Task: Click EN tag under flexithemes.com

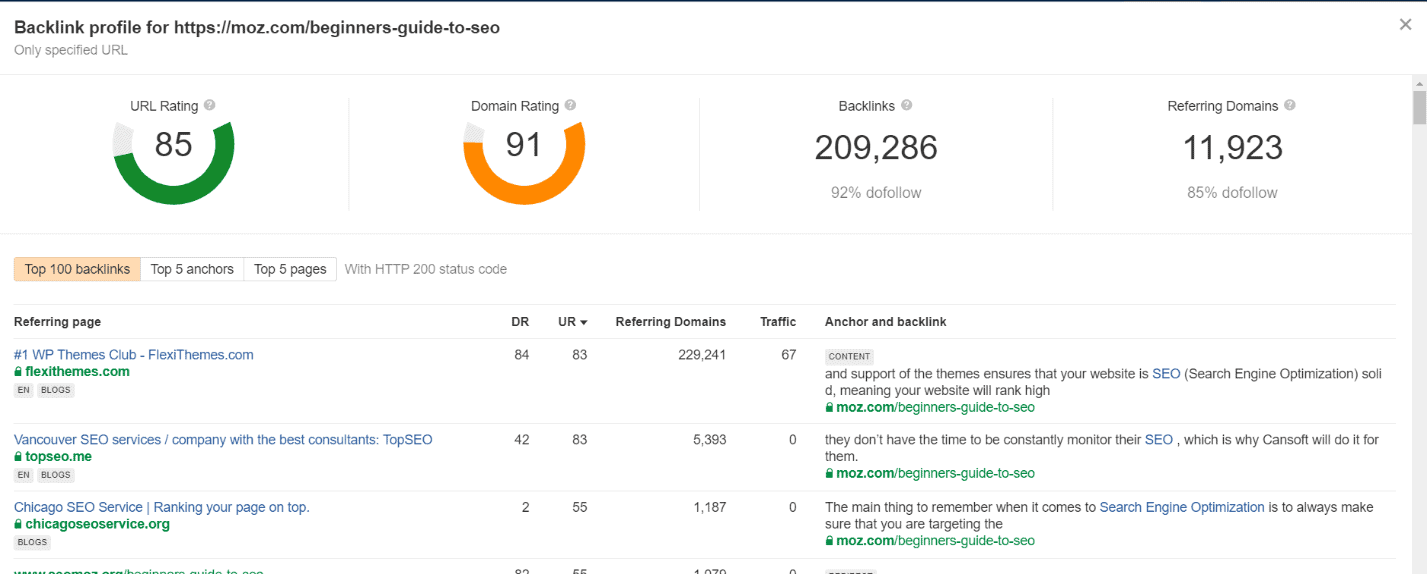Action: point(23,390)
